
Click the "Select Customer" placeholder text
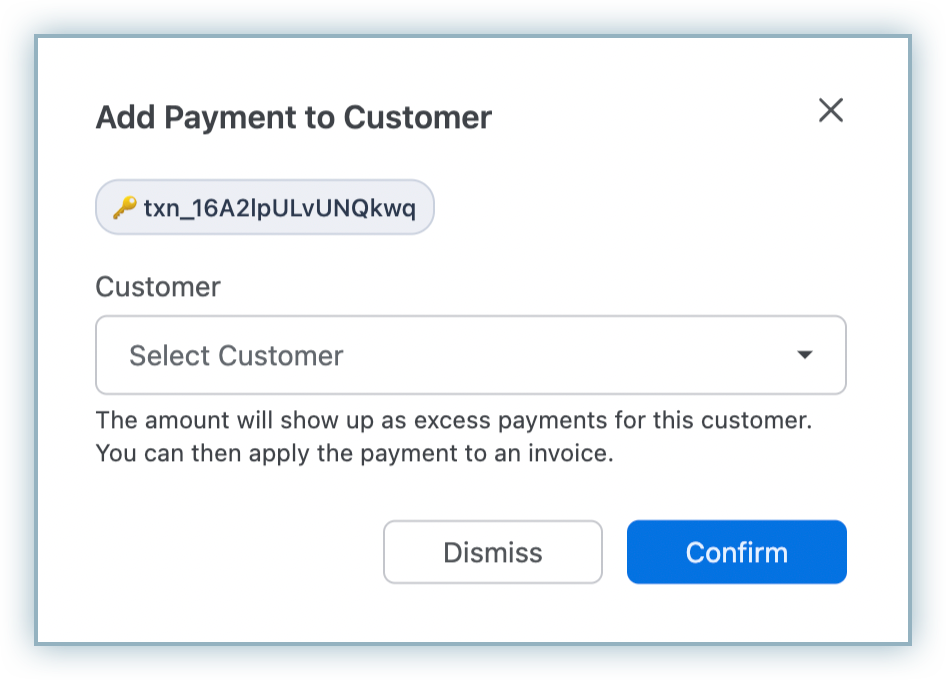pyautogui.click(x=236, y=355)
